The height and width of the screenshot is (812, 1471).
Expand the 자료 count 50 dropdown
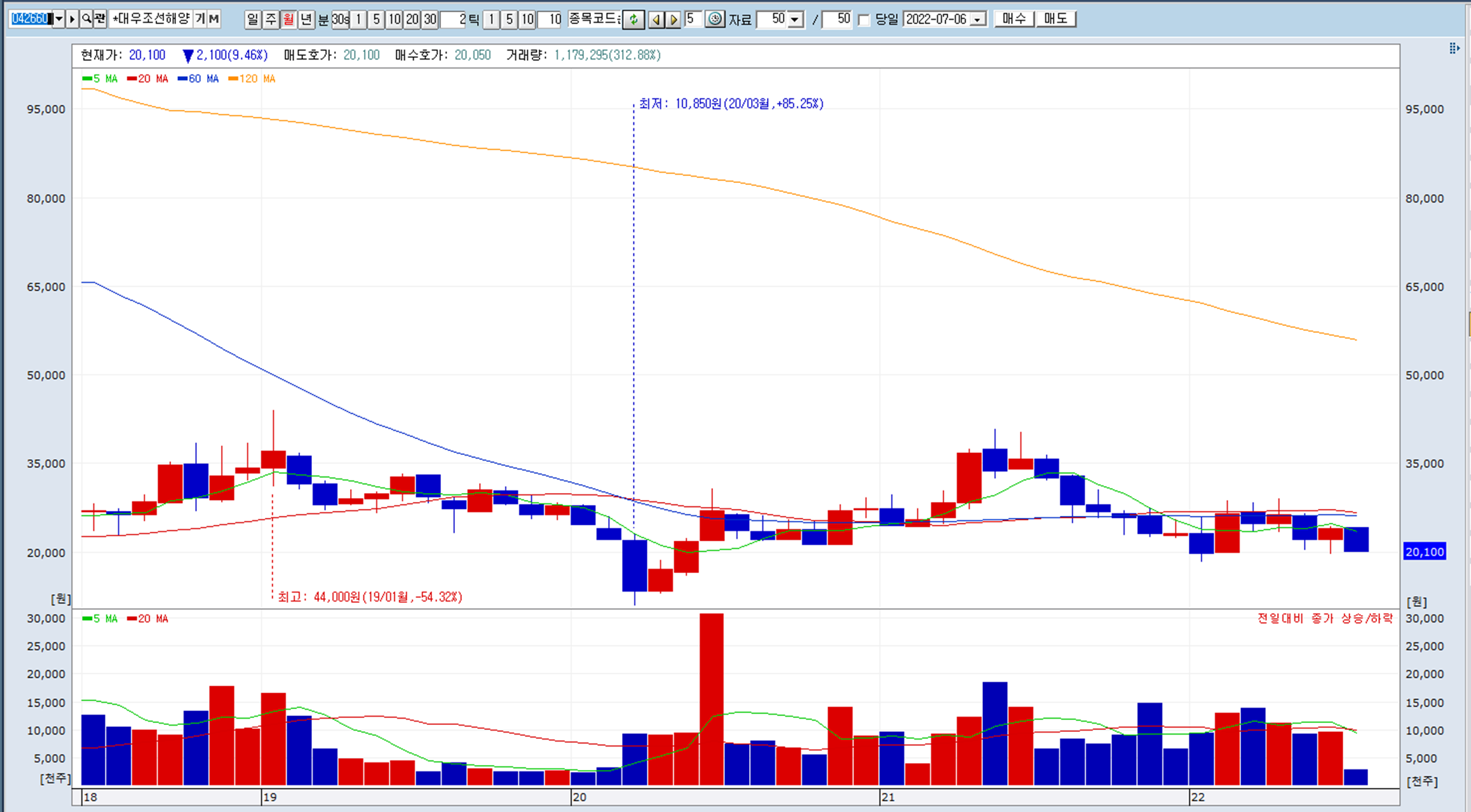pyautogui.click(x=795, y=20)
